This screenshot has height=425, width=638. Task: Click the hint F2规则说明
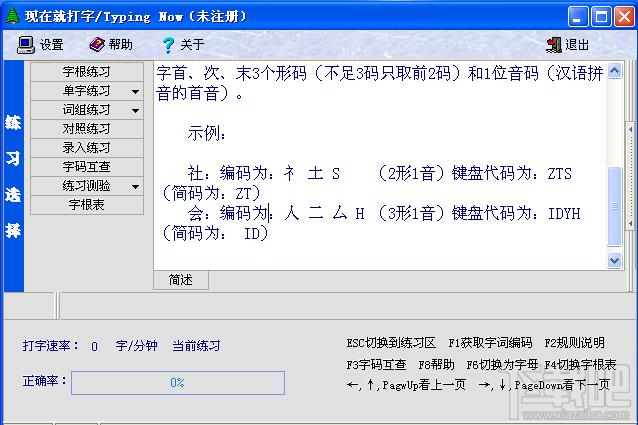click(x=575, y=343)
